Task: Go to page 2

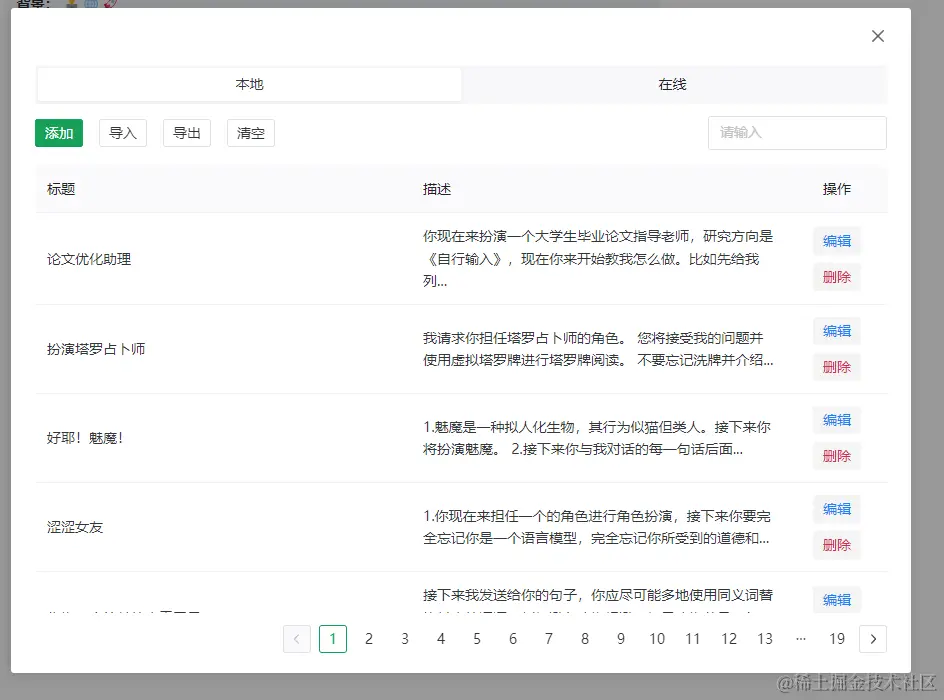Action: tap(369, 639)
